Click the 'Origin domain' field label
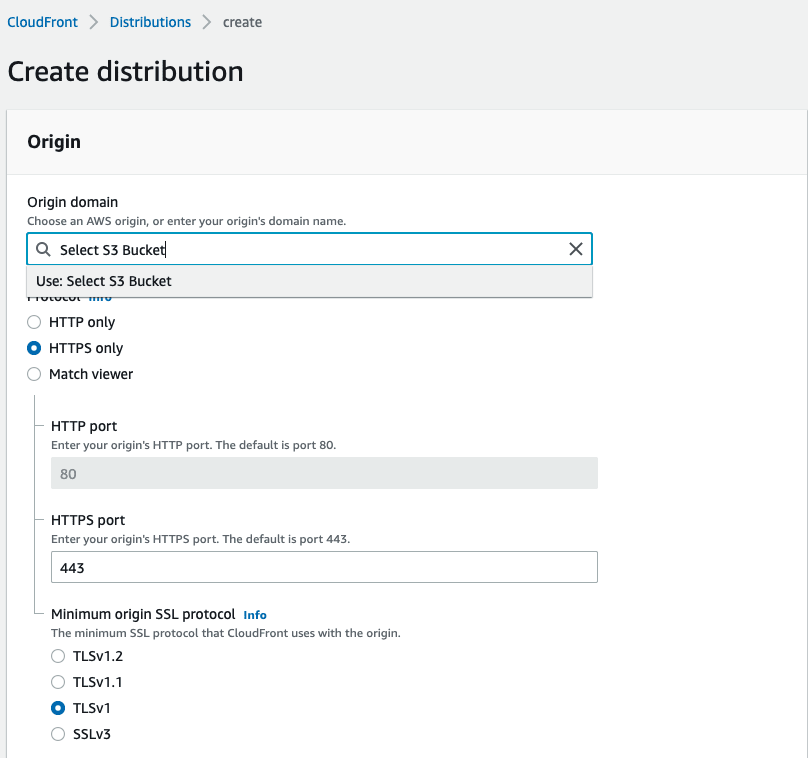Screen dimensions: 808x758 tap(73, 202)
